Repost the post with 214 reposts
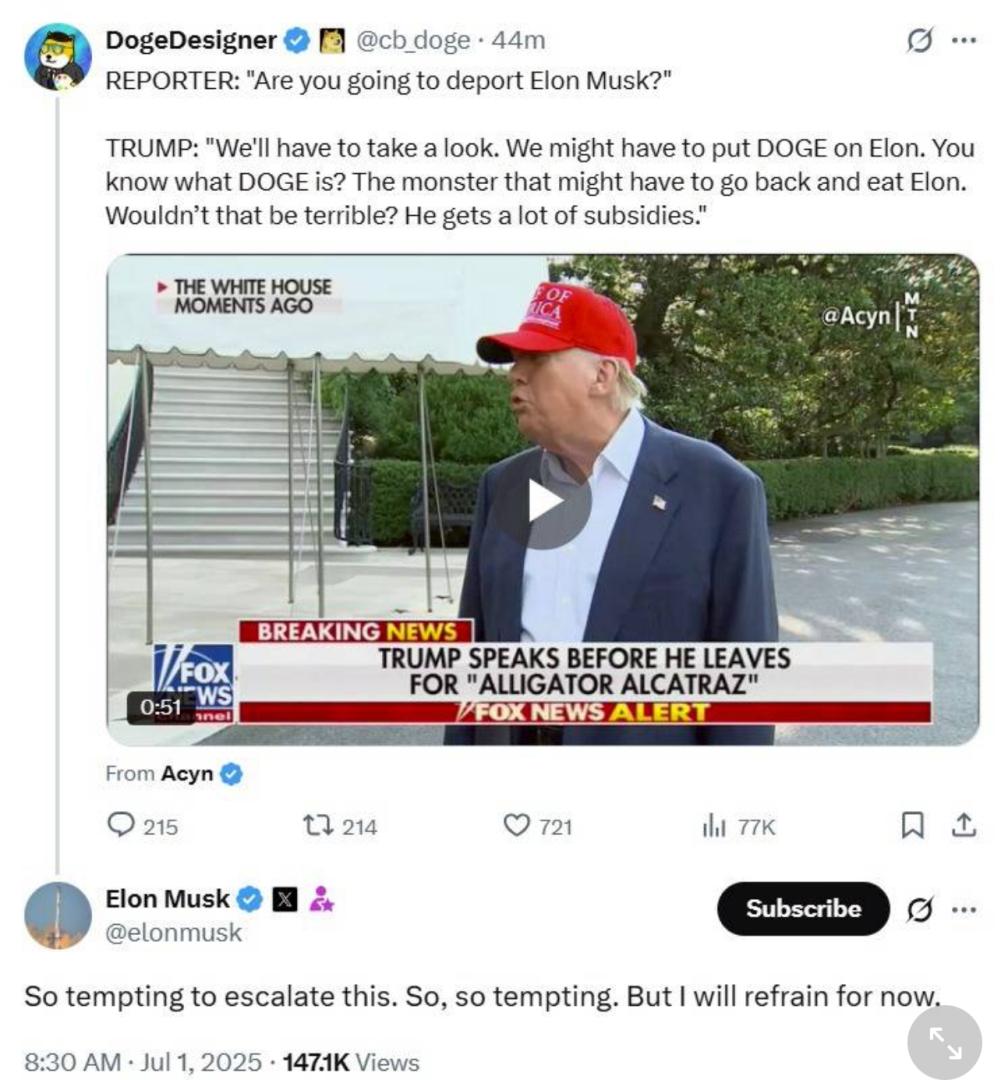 tap(318, 824)
